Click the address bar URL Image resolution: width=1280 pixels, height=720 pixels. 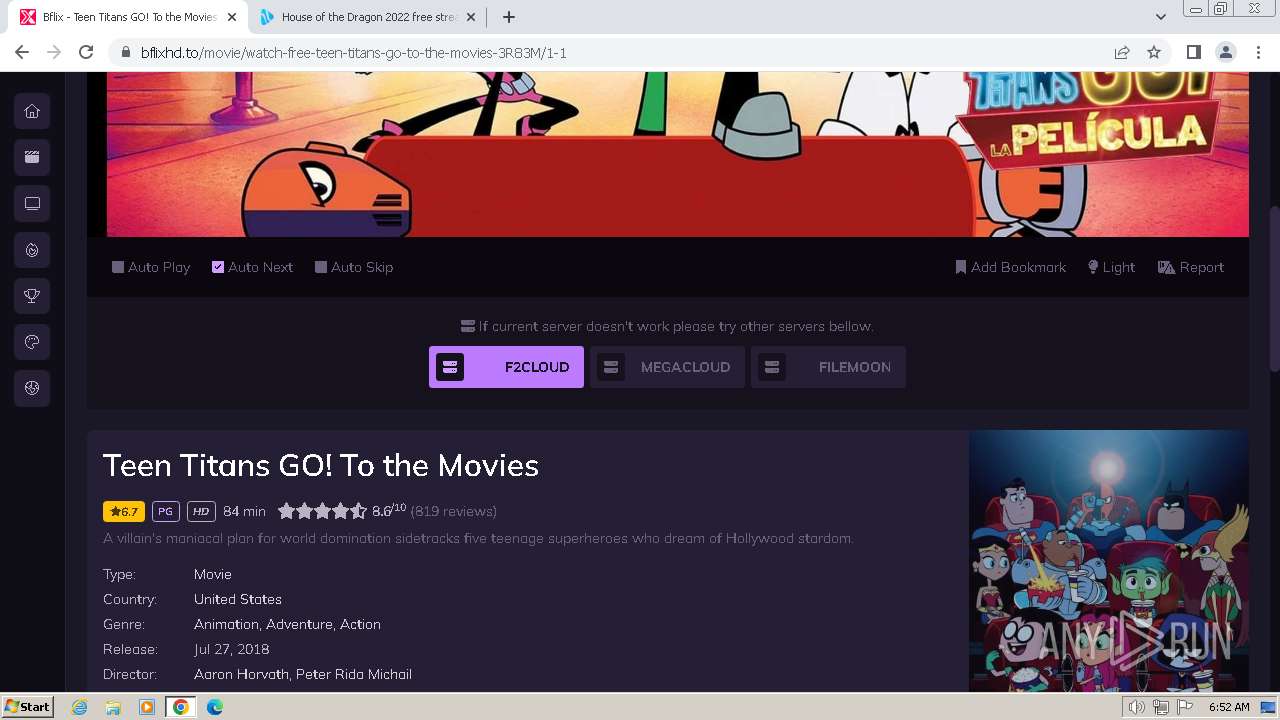pyautogui.click(x=354, y=53)
